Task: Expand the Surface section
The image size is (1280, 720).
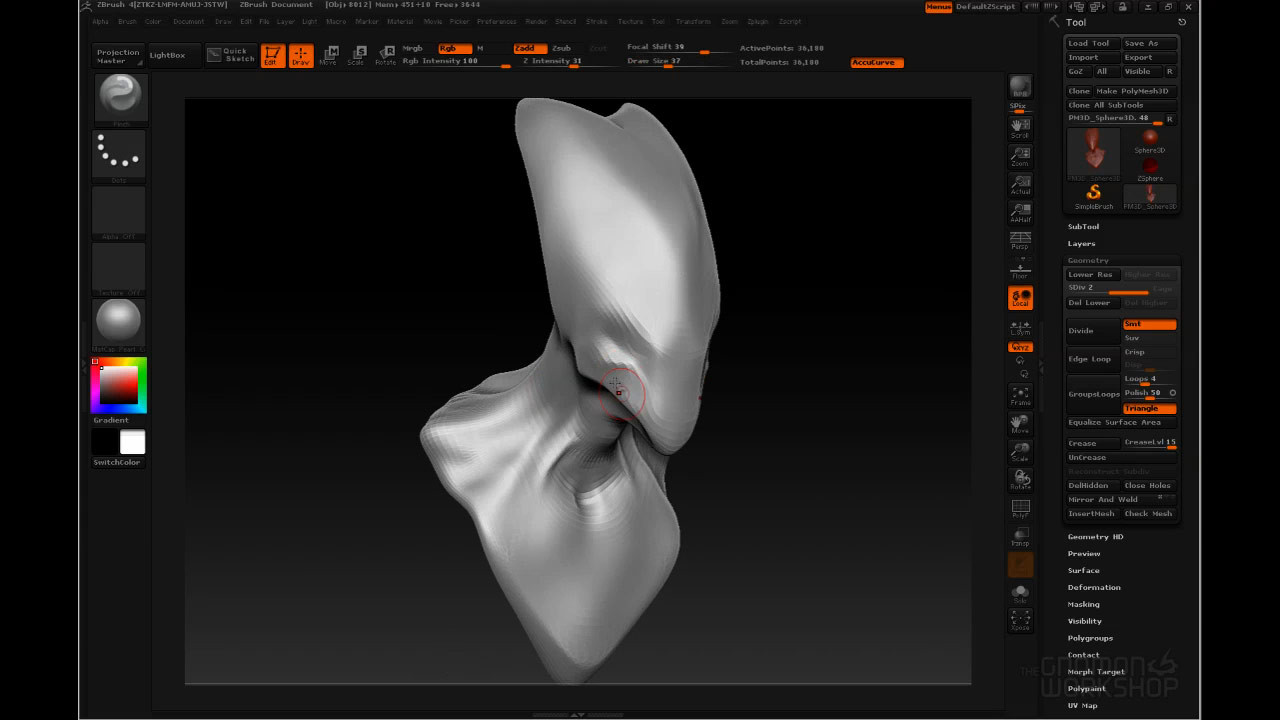Action: pos(1083,571)
